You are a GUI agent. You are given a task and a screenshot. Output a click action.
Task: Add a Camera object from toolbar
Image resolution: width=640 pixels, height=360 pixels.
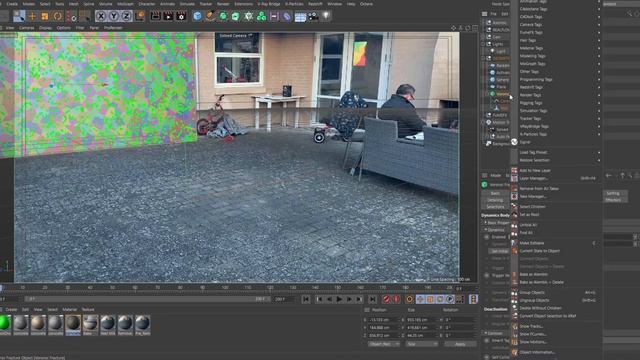click(x=313, y=16)
